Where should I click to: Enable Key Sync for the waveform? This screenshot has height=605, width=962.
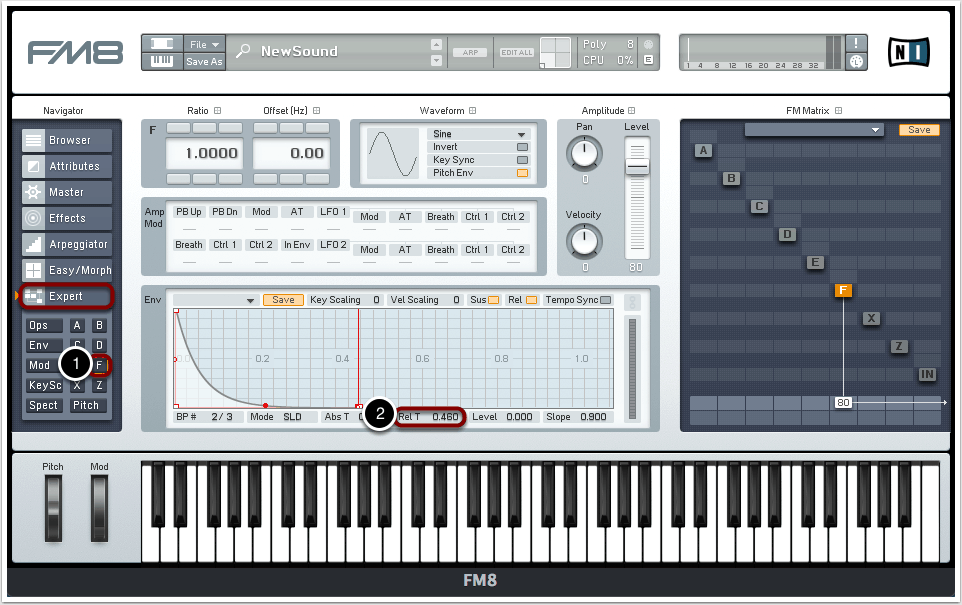pyautogui.click(x=522, y=160)
